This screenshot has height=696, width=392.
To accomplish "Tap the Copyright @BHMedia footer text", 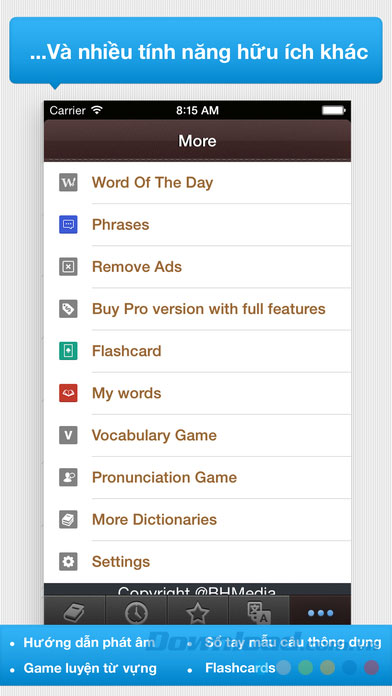I will pos(197,591).
